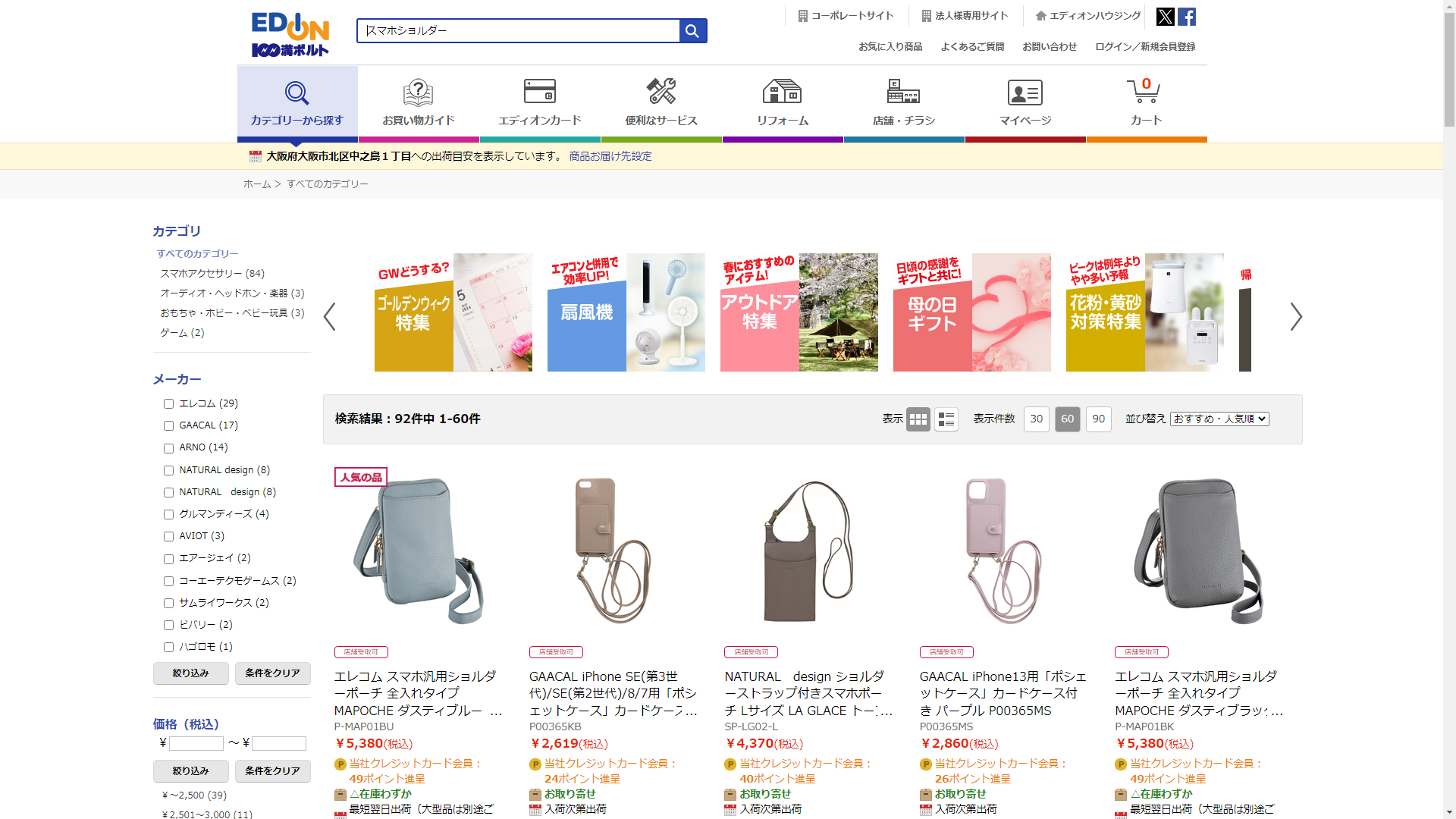Advance banner carousel with right arrow
The image size is (1456, 819).
[1296, 317]
